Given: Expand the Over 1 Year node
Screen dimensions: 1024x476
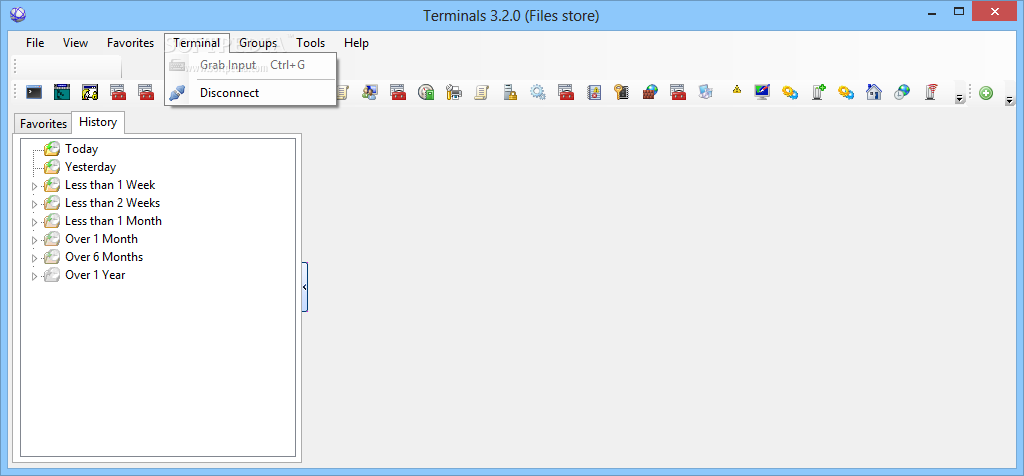Looking at the screenshot, I should tap(35, 277).
